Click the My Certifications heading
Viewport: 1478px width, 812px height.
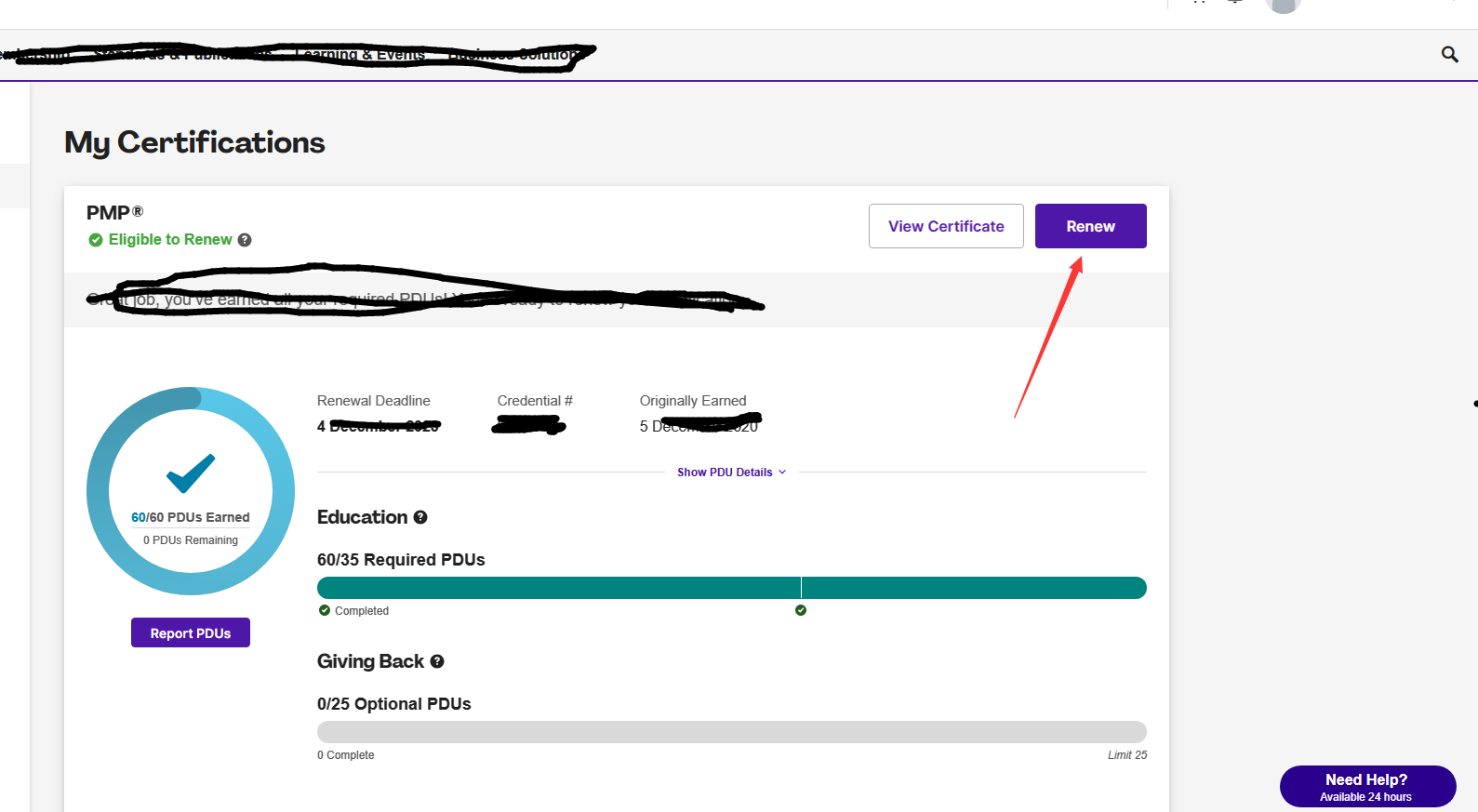click(x=194, y=142)
